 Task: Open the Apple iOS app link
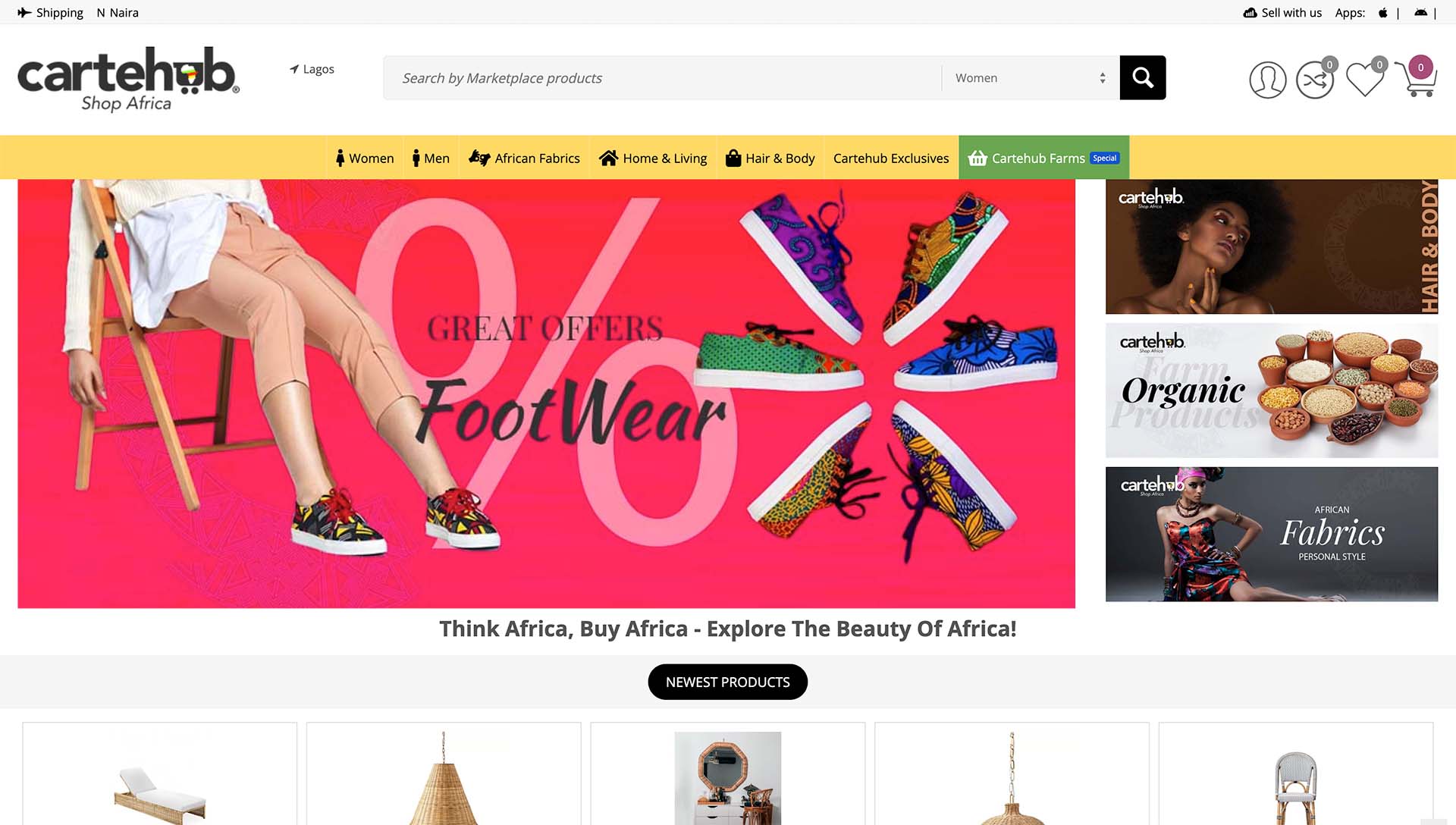tap(1383, 13)
